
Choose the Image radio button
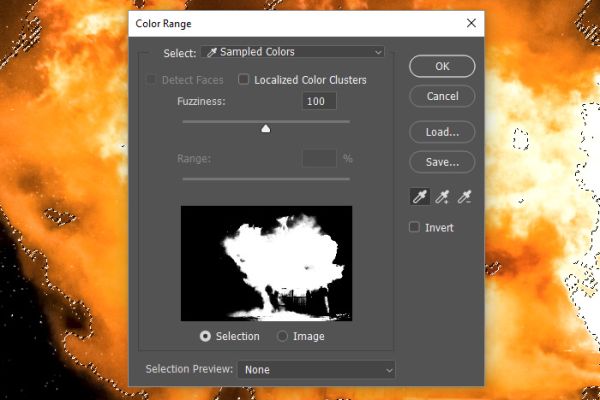[x=282, y=336]
